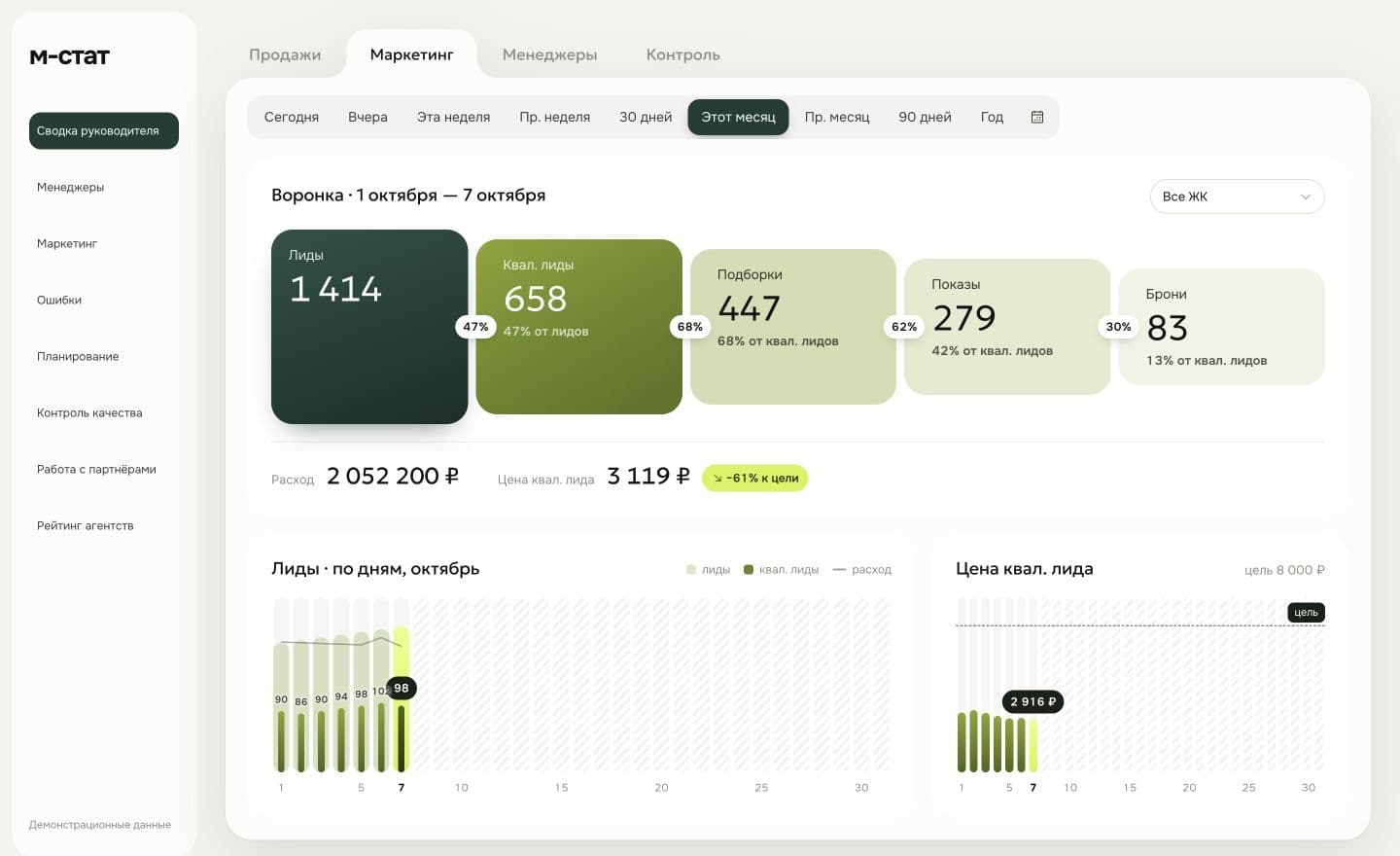1400x856 pixels.
Task: Toggle лиды series in chart legend
Action: 708,570
